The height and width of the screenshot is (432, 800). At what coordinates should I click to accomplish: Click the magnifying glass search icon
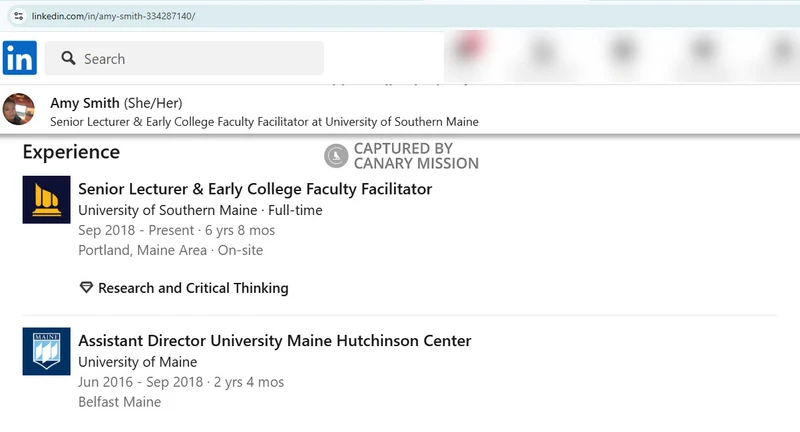click(68, 58)
